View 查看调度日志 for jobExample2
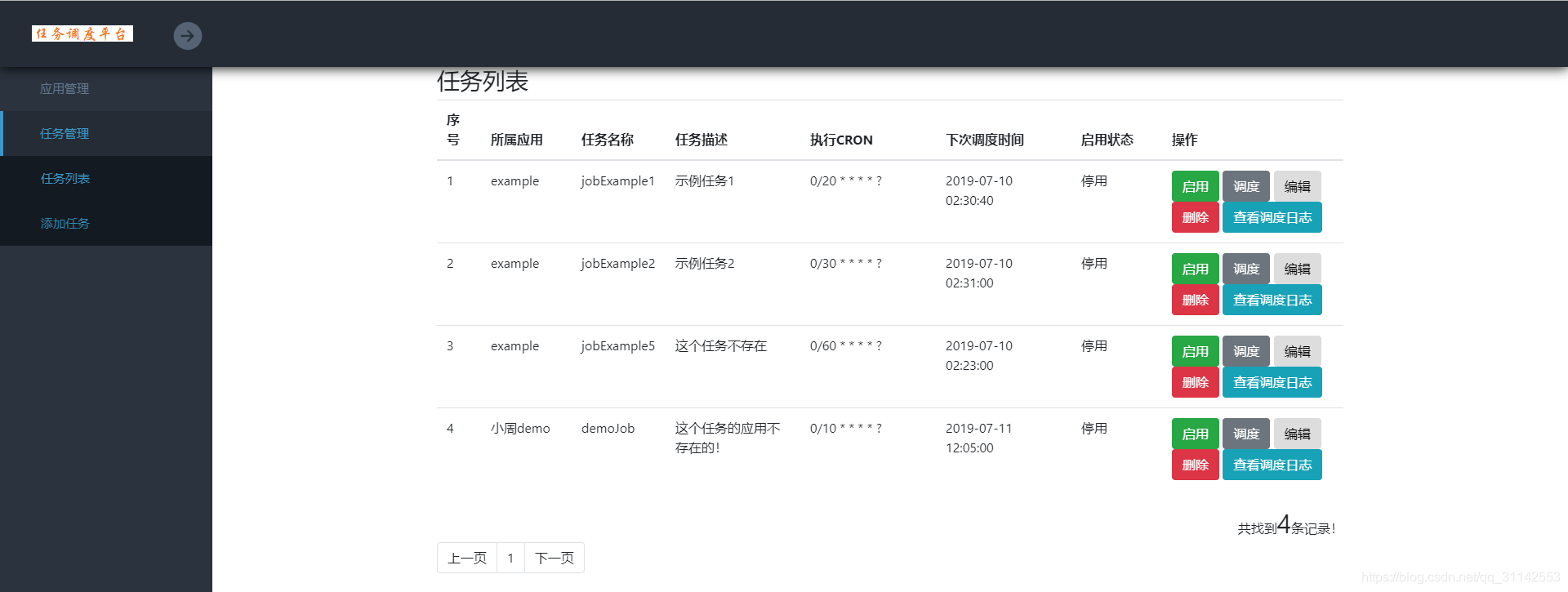This screenshot has height=592, width=1568. 1272,300
